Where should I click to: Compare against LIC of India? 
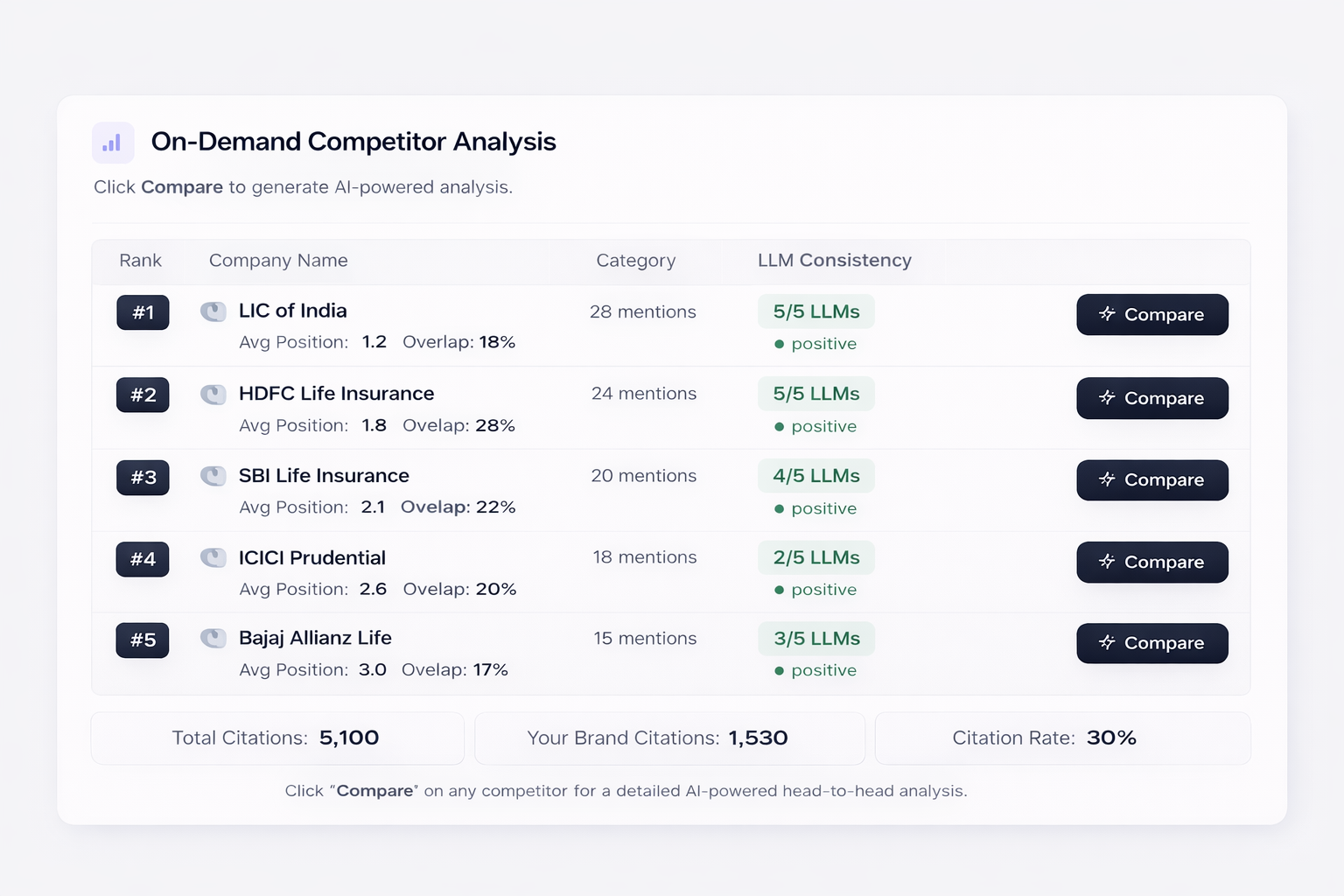(x=1151, y=314)
